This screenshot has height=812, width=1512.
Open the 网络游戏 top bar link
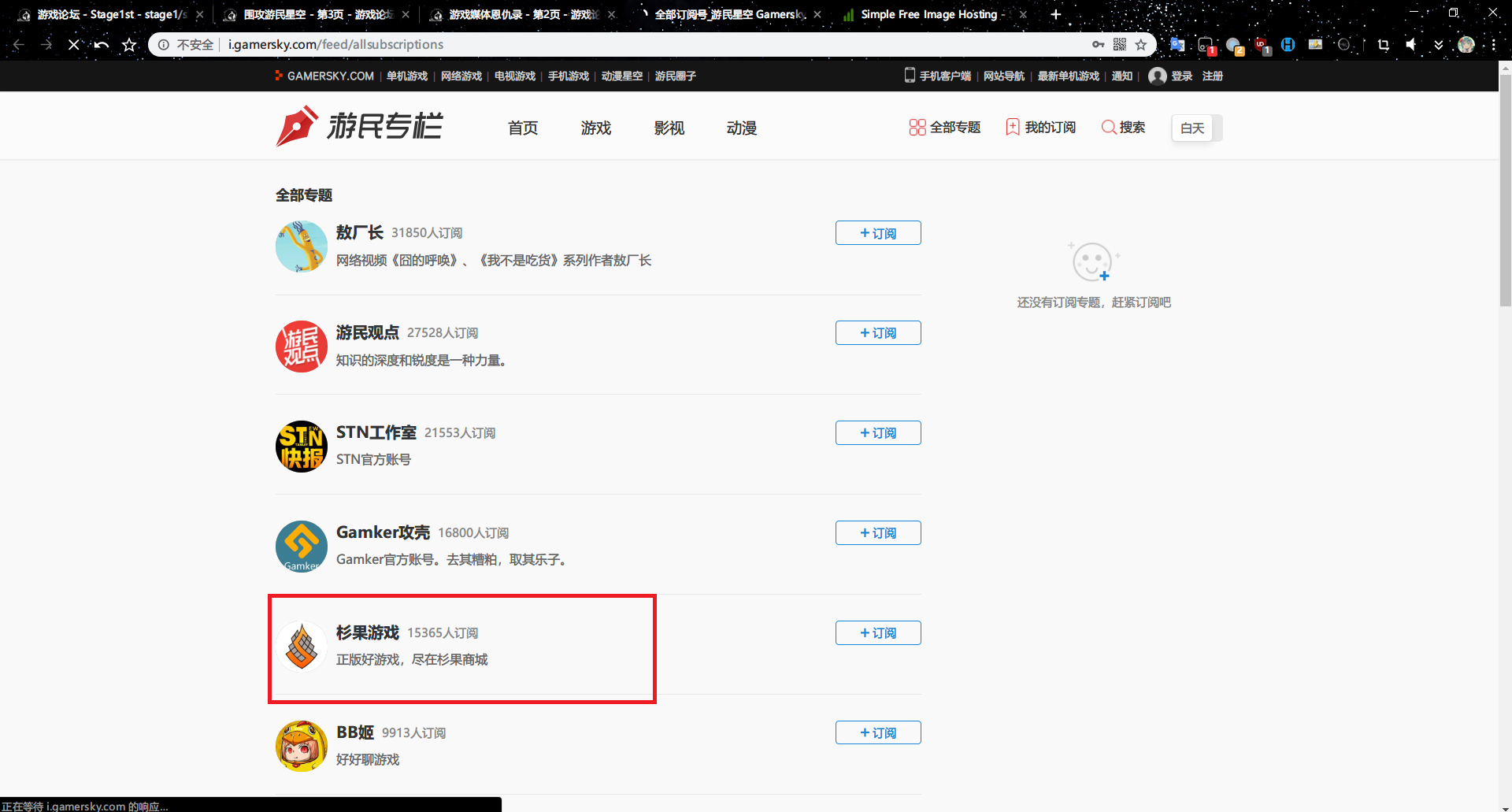[461, 76]
